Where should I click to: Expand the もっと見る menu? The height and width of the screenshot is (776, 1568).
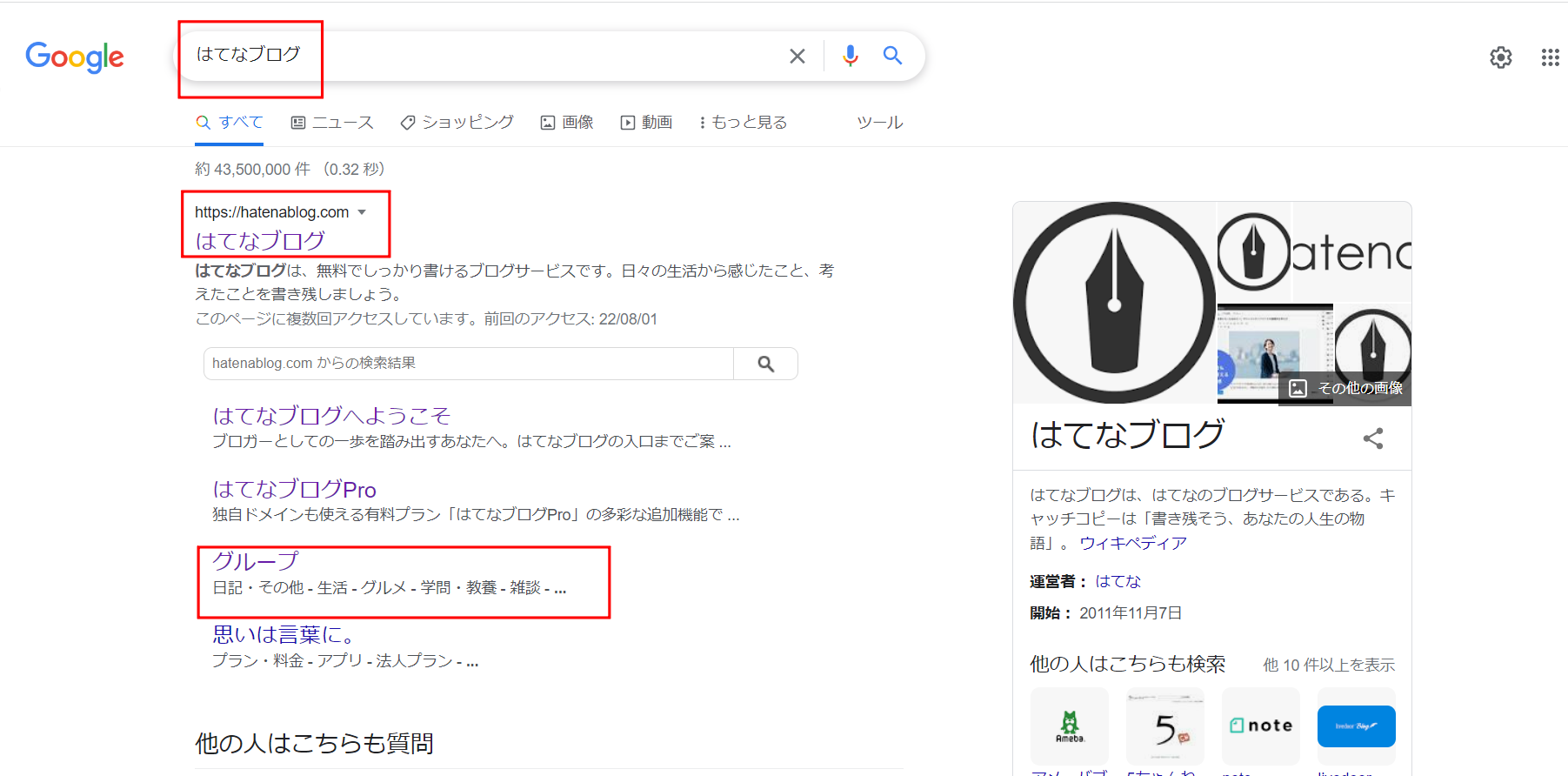click(743, 123)
